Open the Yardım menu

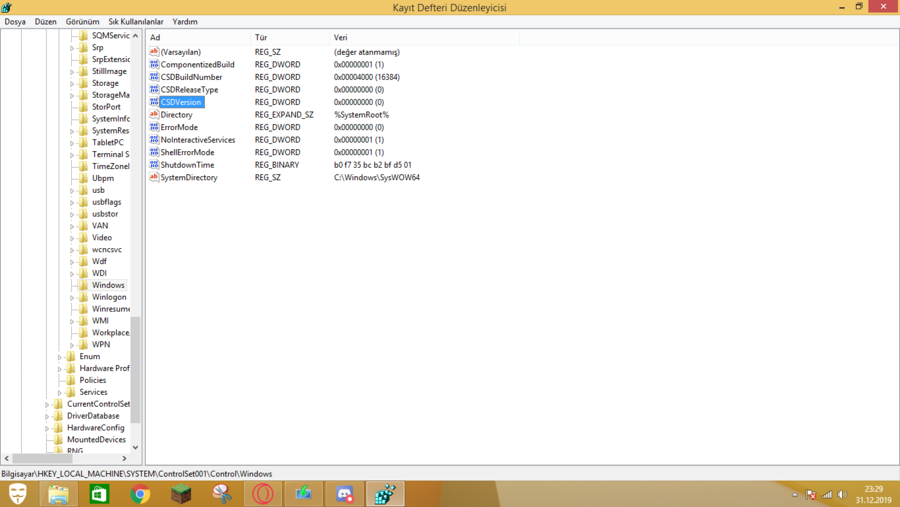(185, 21)
